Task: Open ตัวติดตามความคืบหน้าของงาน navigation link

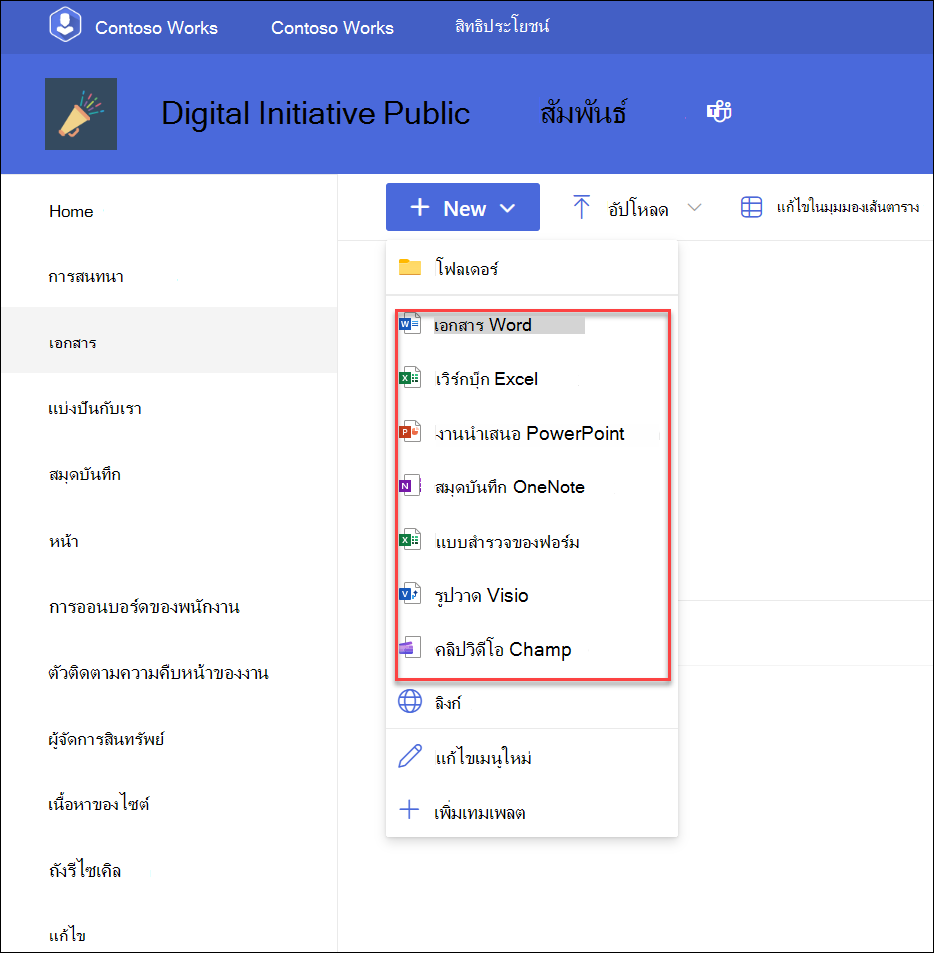Action: click(158, 672)
